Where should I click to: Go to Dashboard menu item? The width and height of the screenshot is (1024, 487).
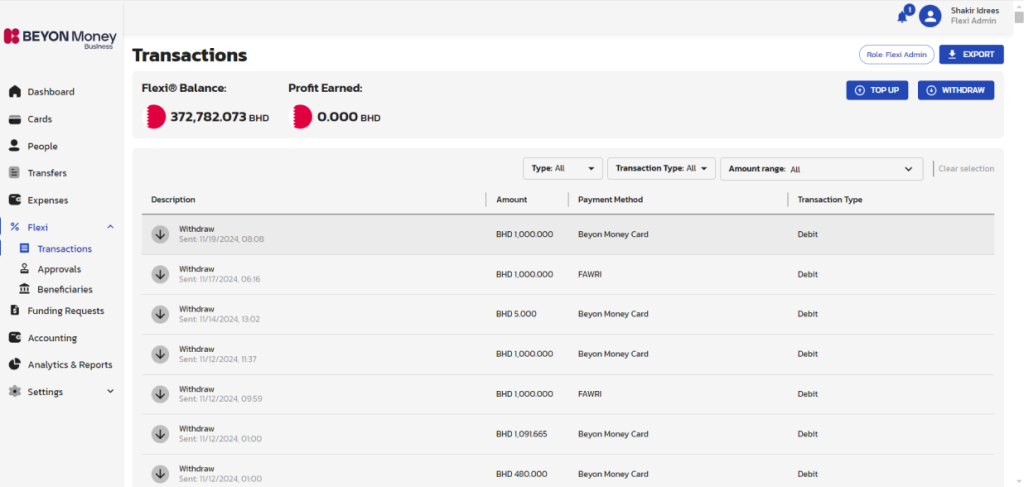(x=51, y=92)
